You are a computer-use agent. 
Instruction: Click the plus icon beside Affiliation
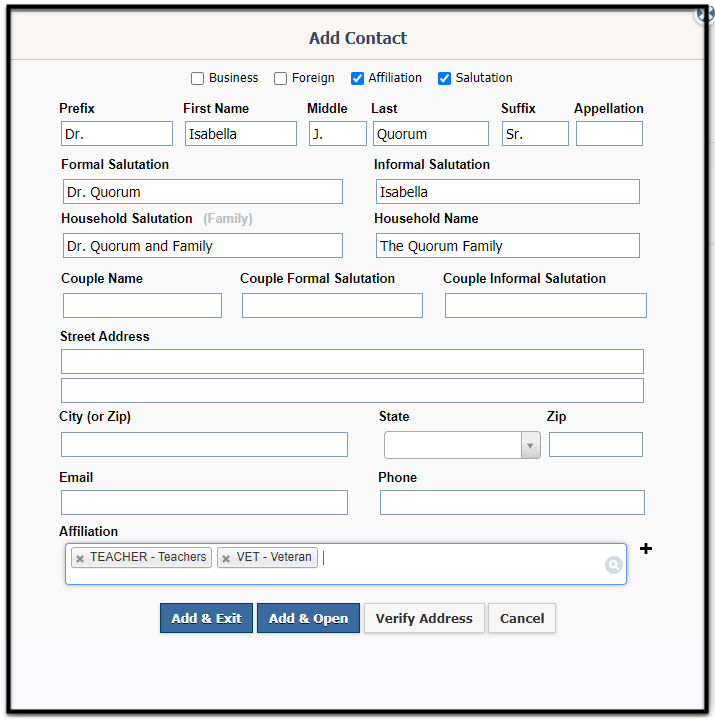tap(646, 548)
